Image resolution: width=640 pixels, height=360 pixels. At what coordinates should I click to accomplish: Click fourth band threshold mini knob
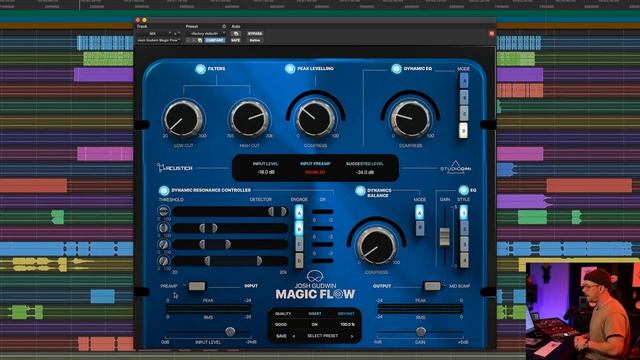click(163, 260)
